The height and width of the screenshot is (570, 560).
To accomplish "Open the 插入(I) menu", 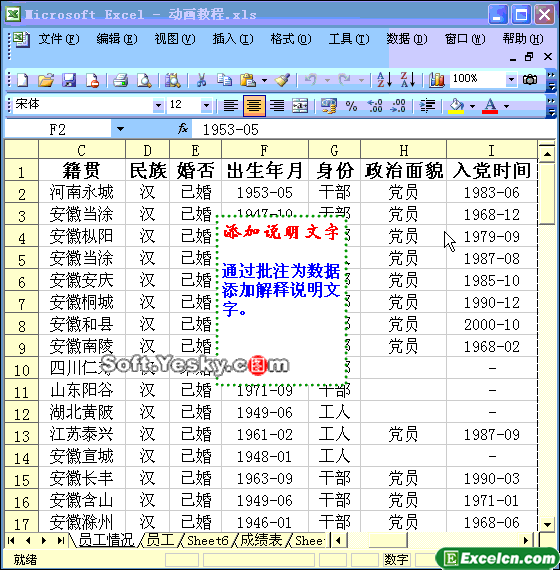I will [233, 39].
